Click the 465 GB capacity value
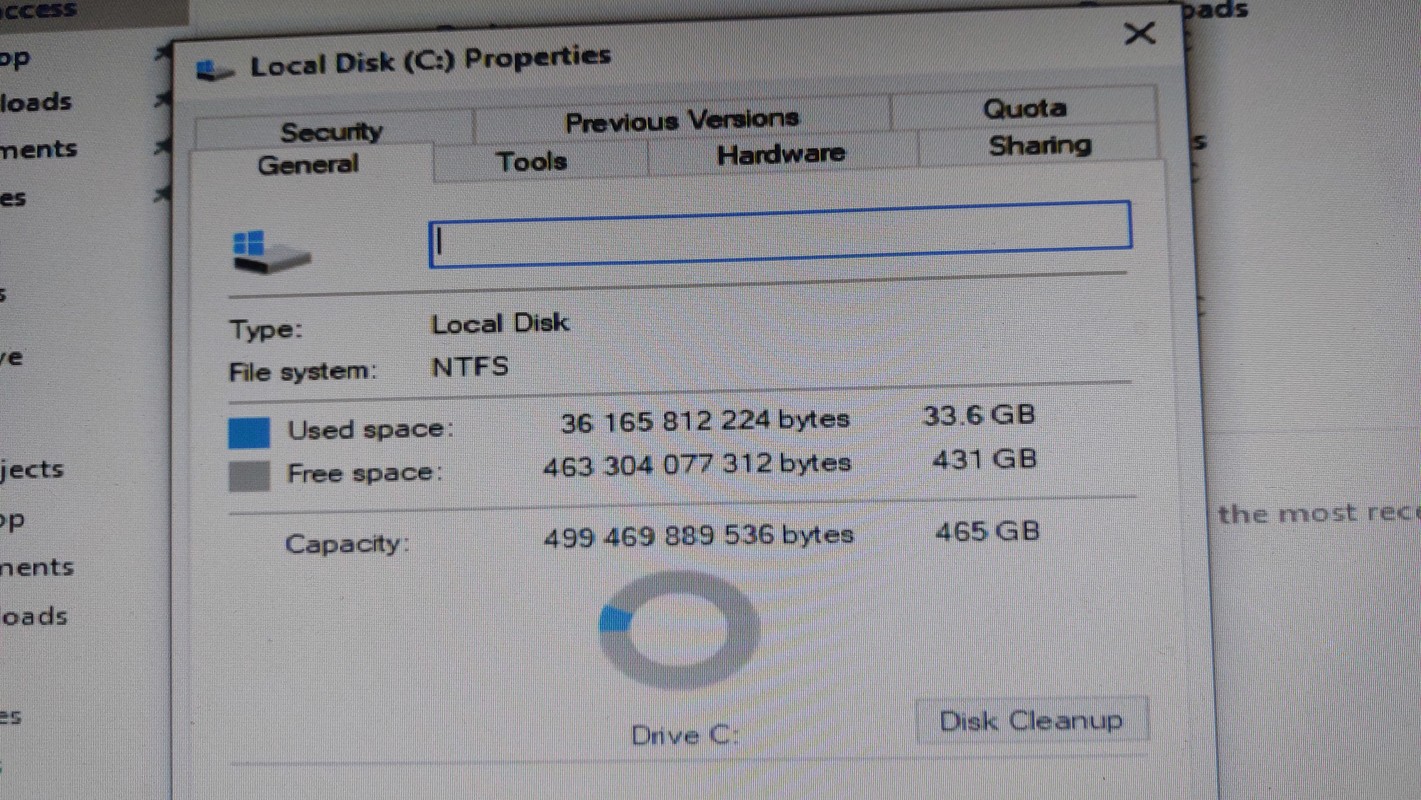 click(986, 531)
